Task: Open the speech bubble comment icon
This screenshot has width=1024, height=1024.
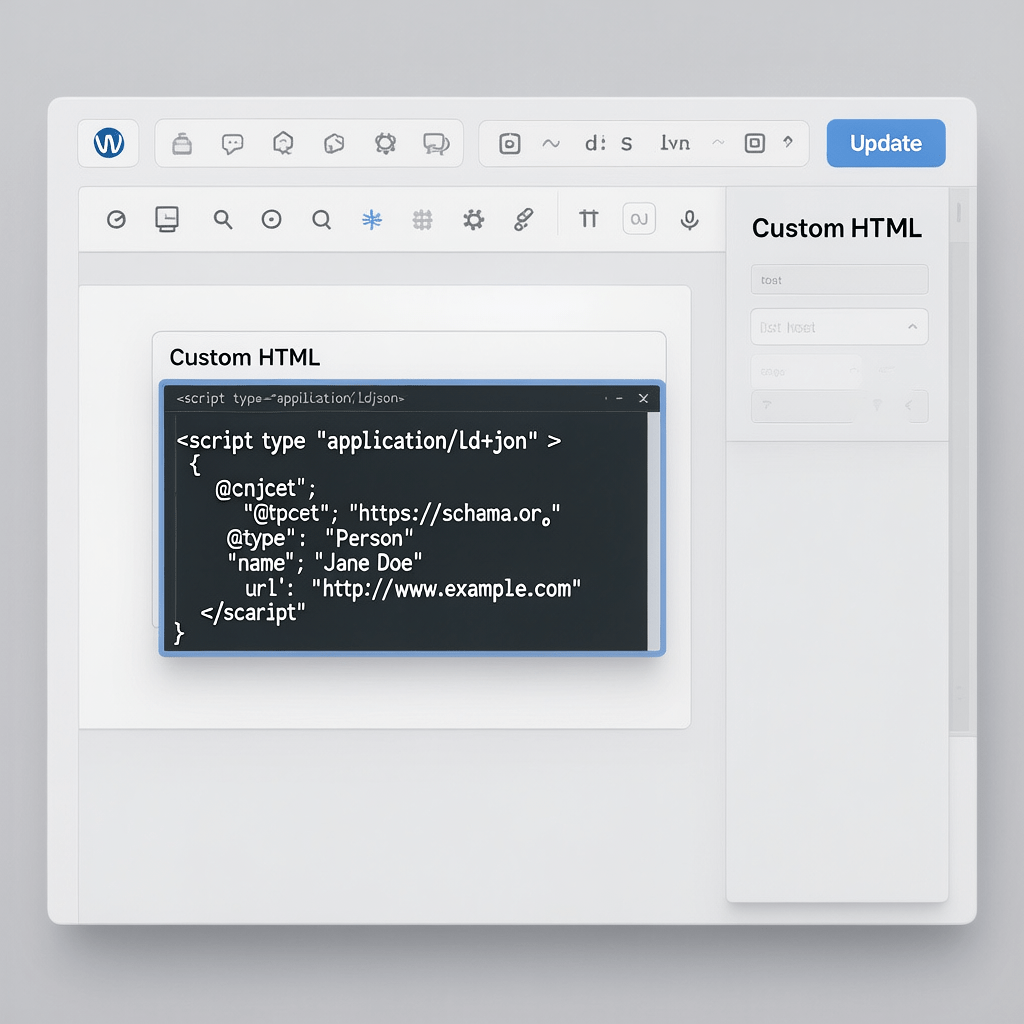Action: 232,144
